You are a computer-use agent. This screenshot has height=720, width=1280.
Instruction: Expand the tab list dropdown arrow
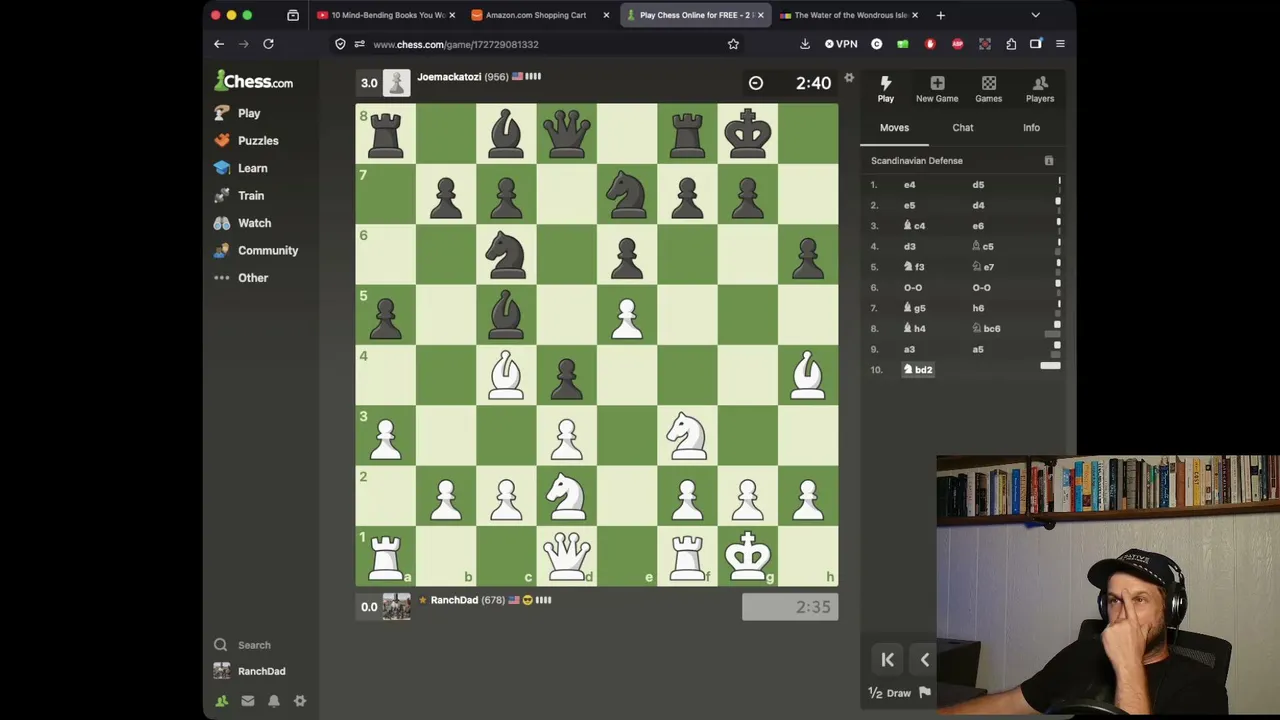click(x=1035, y=15)
